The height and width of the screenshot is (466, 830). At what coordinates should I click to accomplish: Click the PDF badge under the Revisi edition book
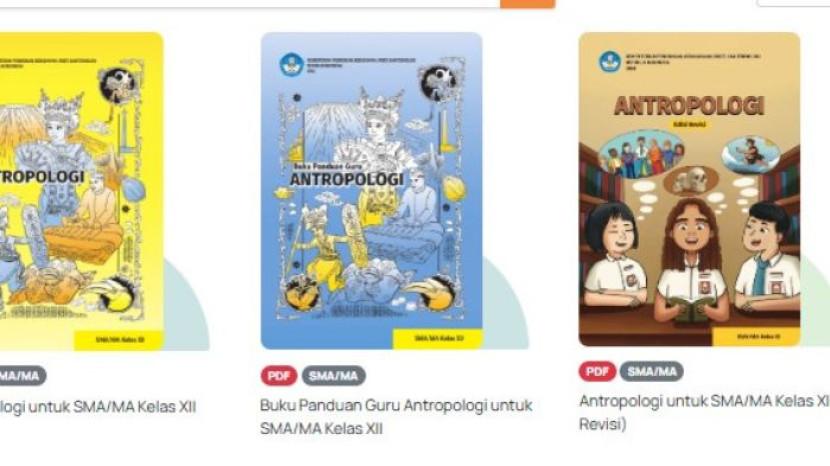pyautogui.click(x=597, y=372)
